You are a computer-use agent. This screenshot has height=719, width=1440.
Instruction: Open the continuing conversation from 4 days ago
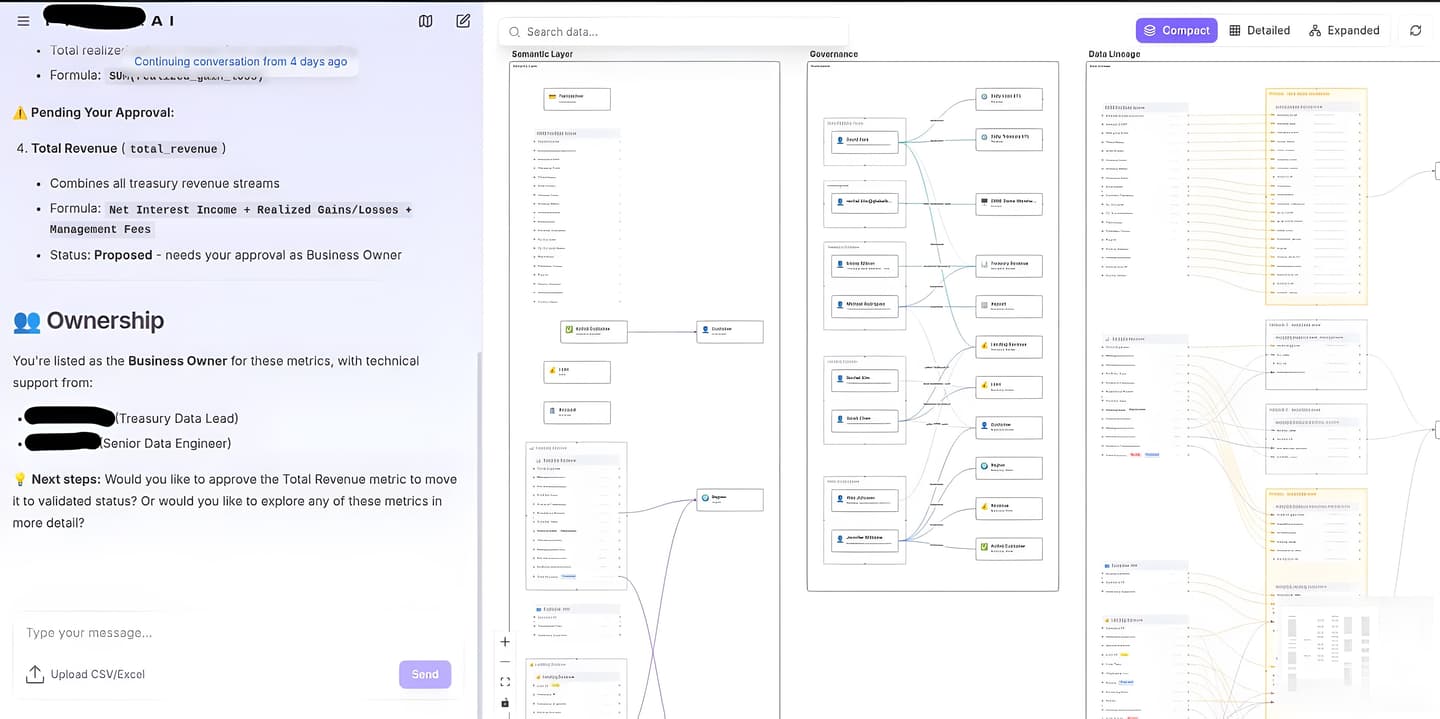coord(242,61)
